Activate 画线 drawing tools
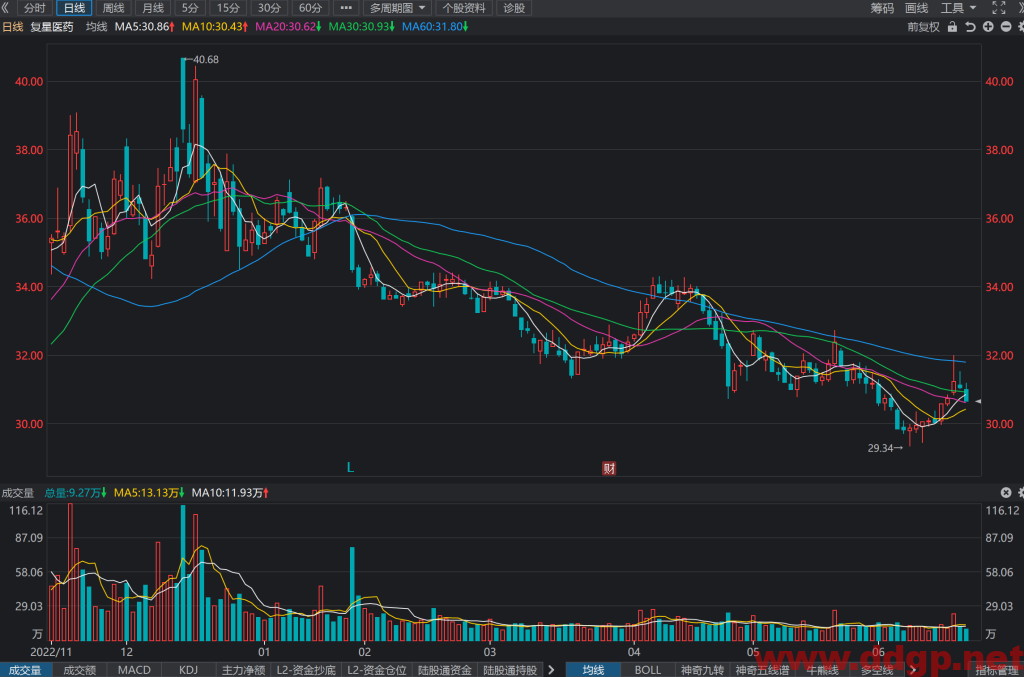 (916, 8)
